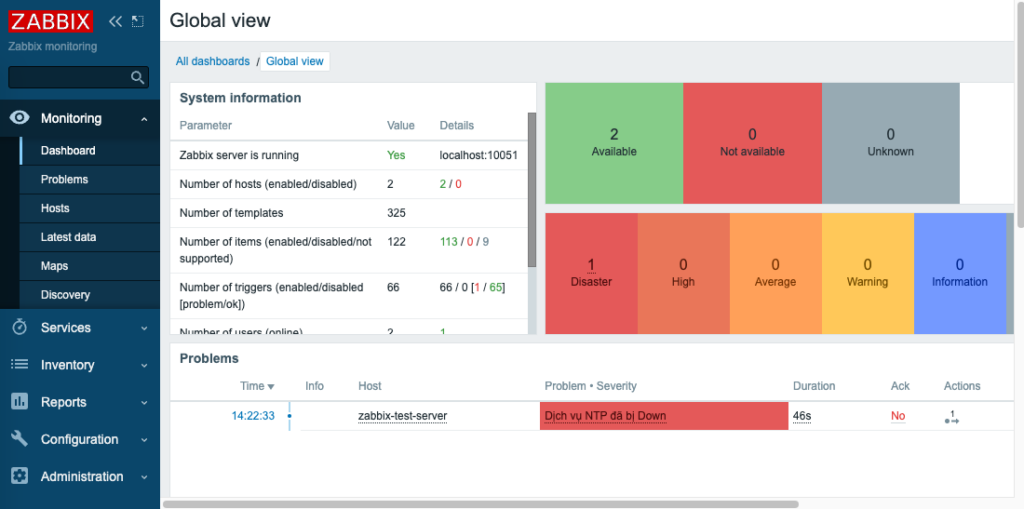Click the Monitoring eye icon
The height and width of the screenshot is (509, 1024).
(x=20, y=118)
